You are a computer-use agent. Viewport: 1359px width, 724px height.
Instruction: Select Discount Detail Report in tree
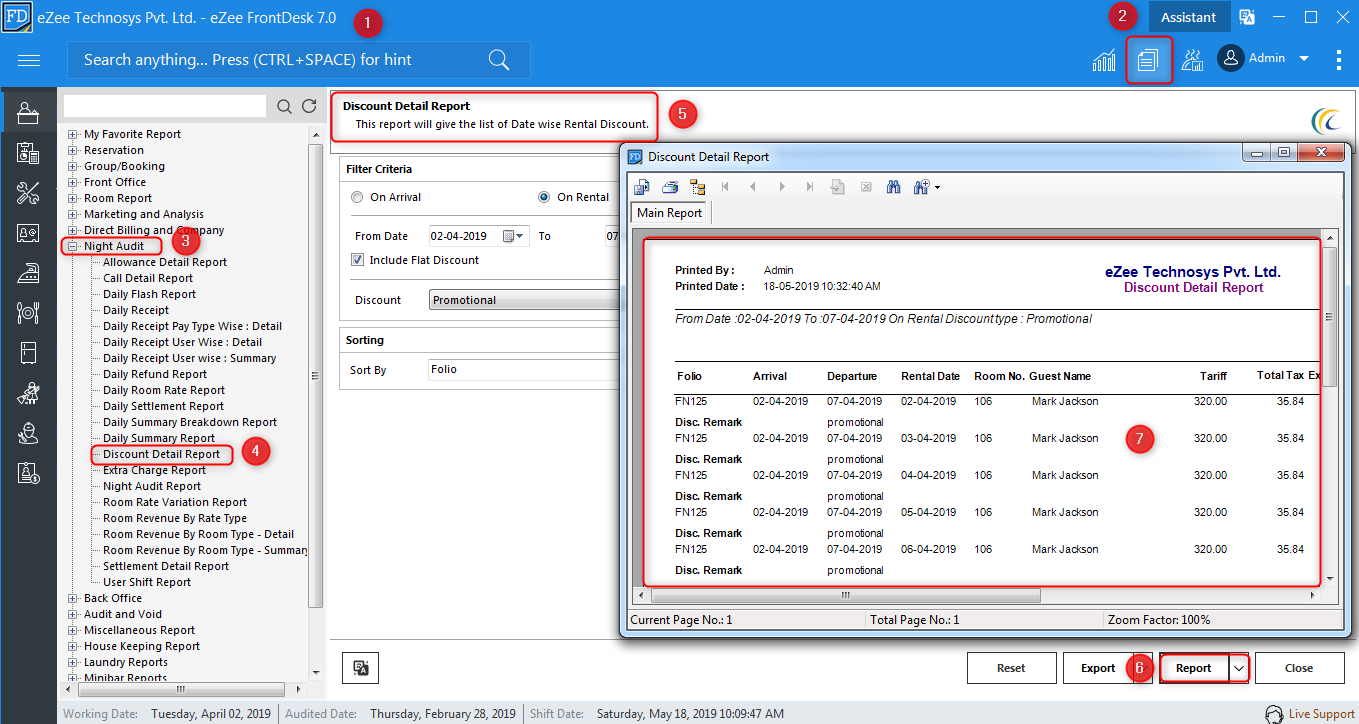point(162,454)
